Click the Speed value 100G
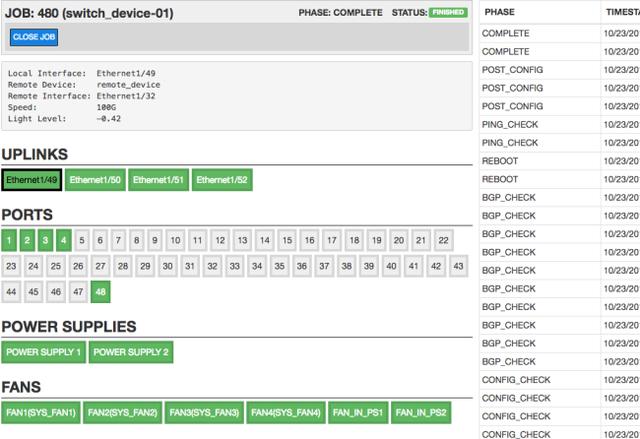Screen dimensions: 640x439 coord(106,107)
